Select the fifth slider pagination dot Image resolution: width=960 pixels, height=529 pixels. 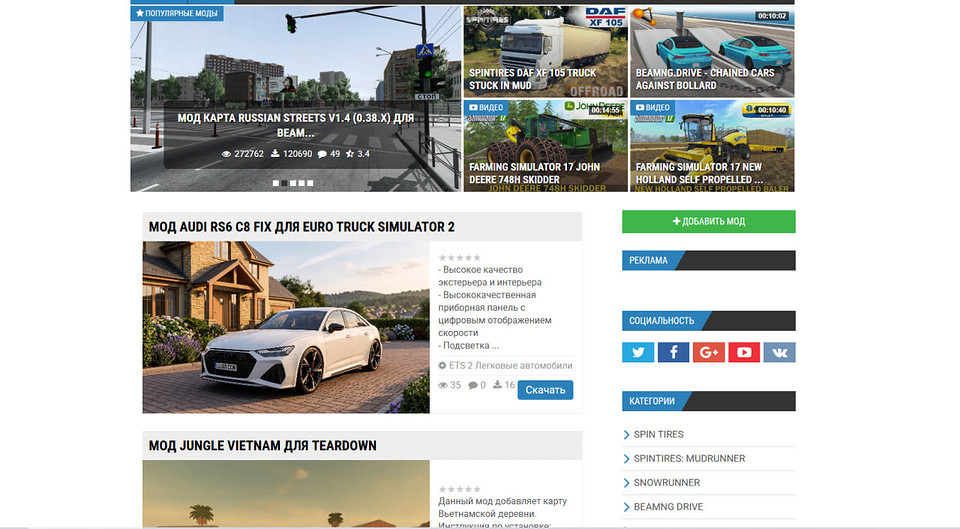pyautogui.click(x=310, y=183)
